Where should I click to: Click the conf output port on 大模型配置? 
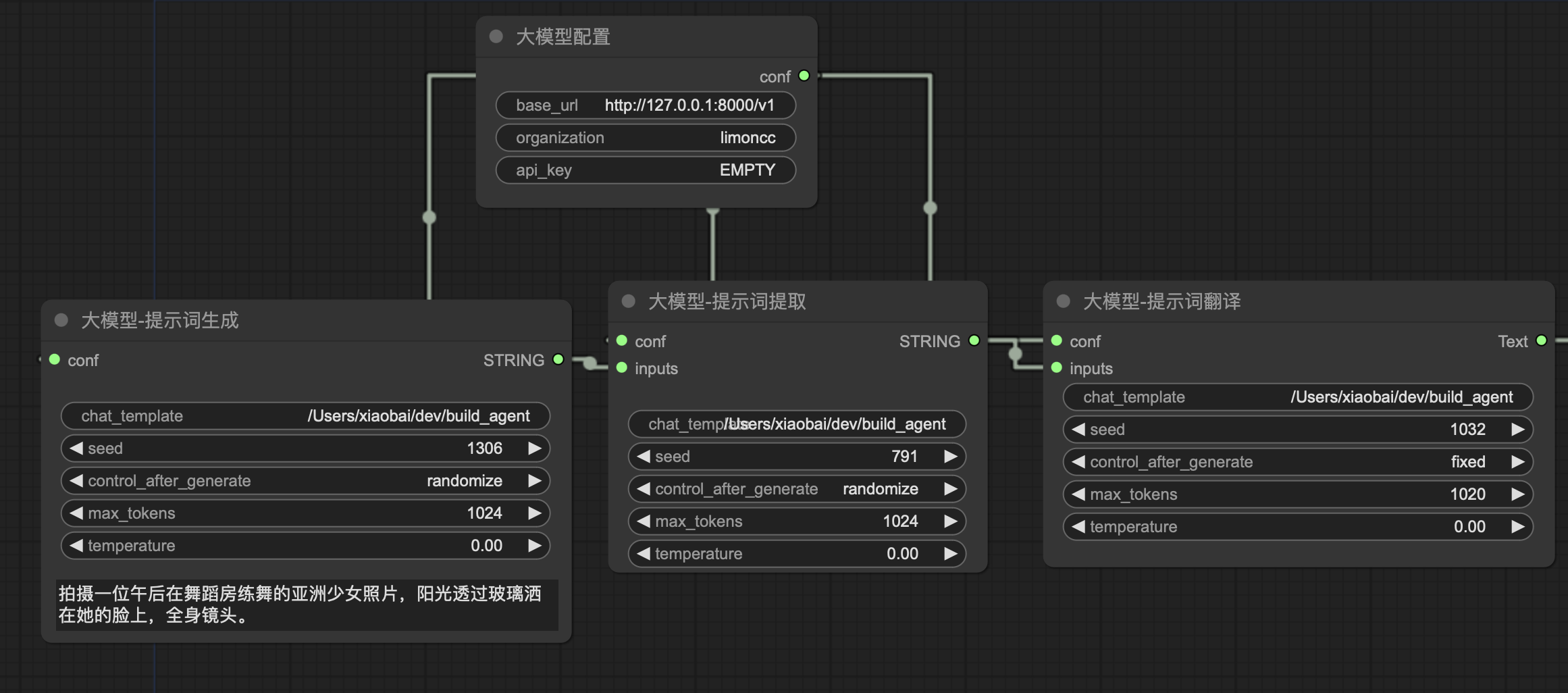pyautogui.click(x=804, y=76)
